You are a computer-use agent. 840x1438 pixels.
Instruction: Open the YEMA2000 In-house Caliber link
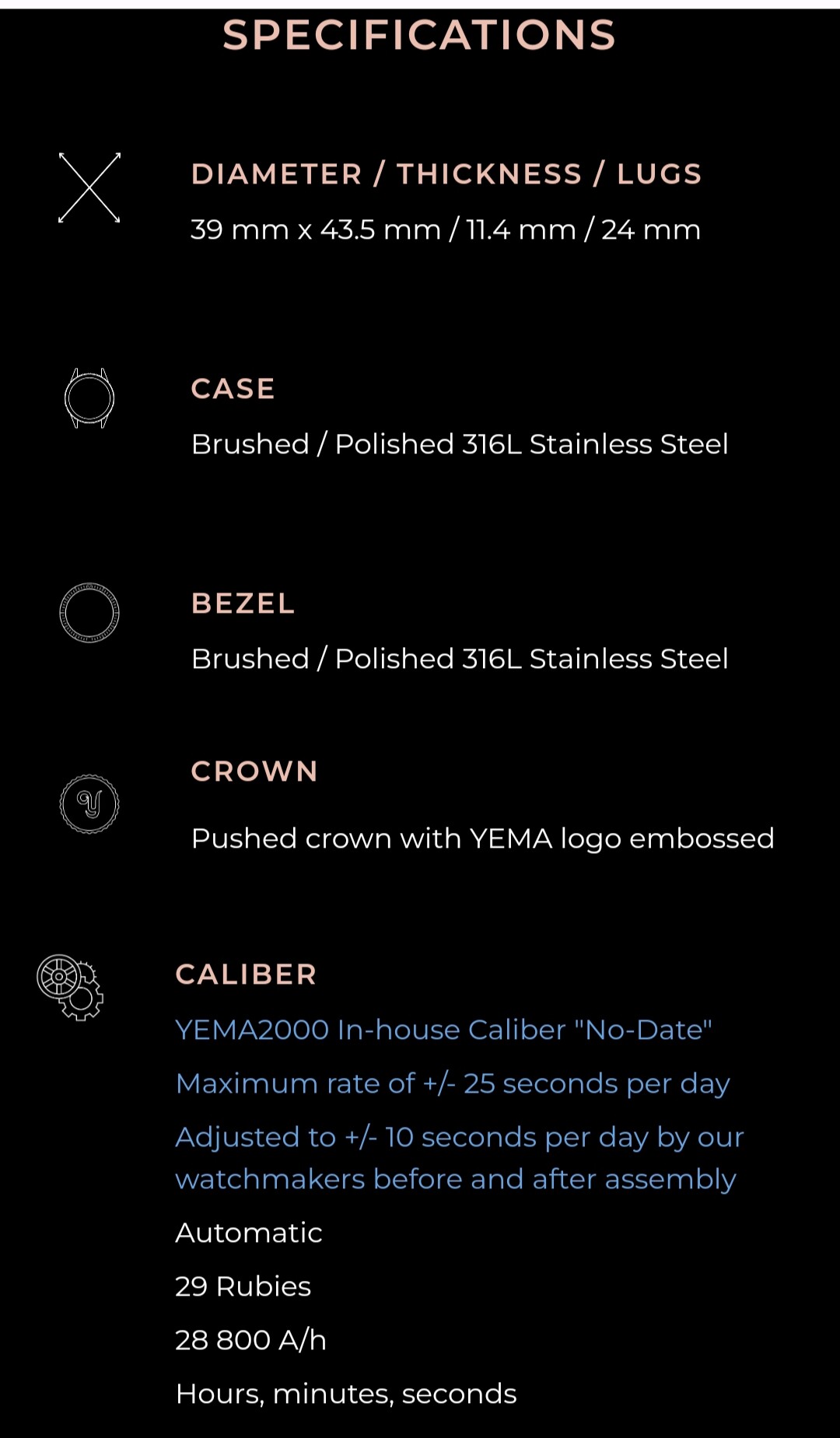pyautogui.click(x=443, y=1030)
